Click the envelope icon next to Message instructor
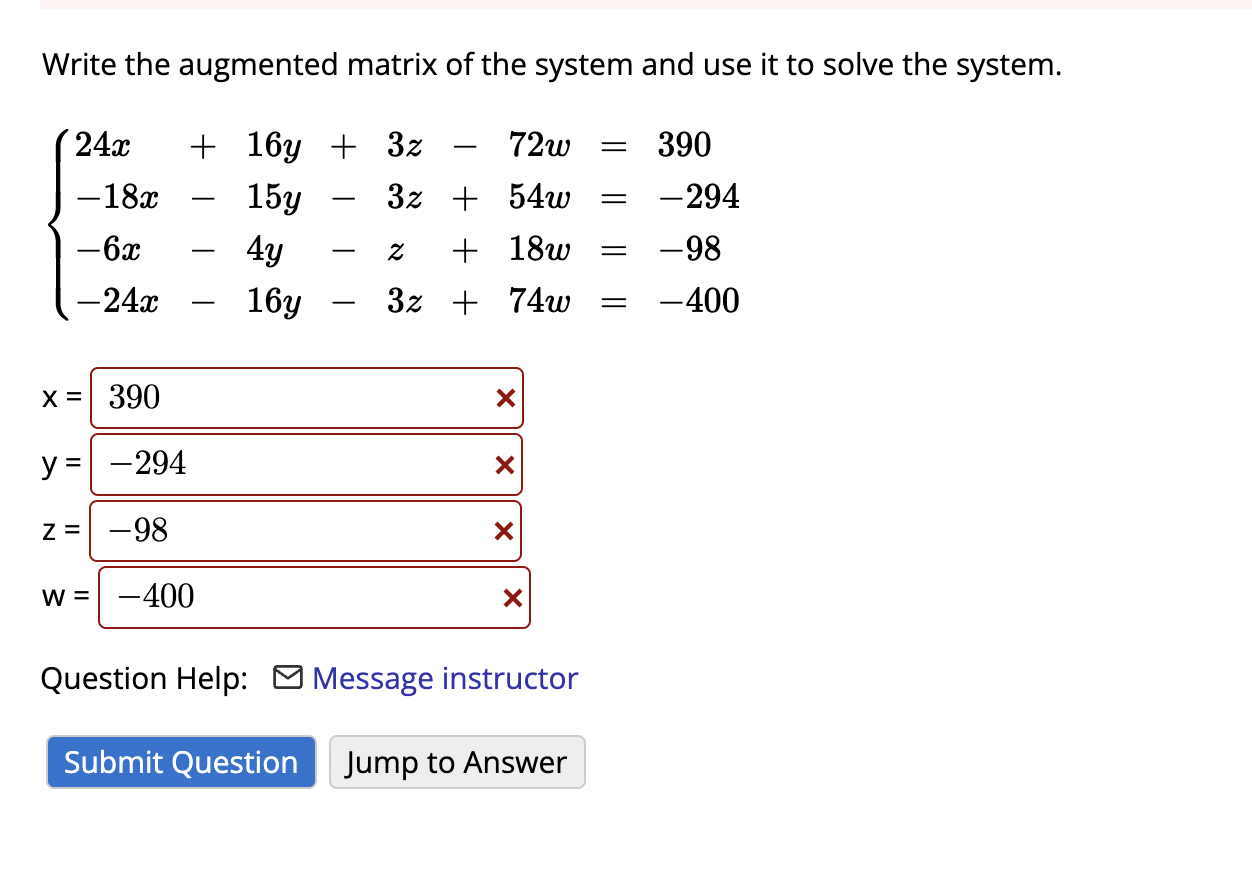The width and height of the screenshot is (1252, 879). 287,678
